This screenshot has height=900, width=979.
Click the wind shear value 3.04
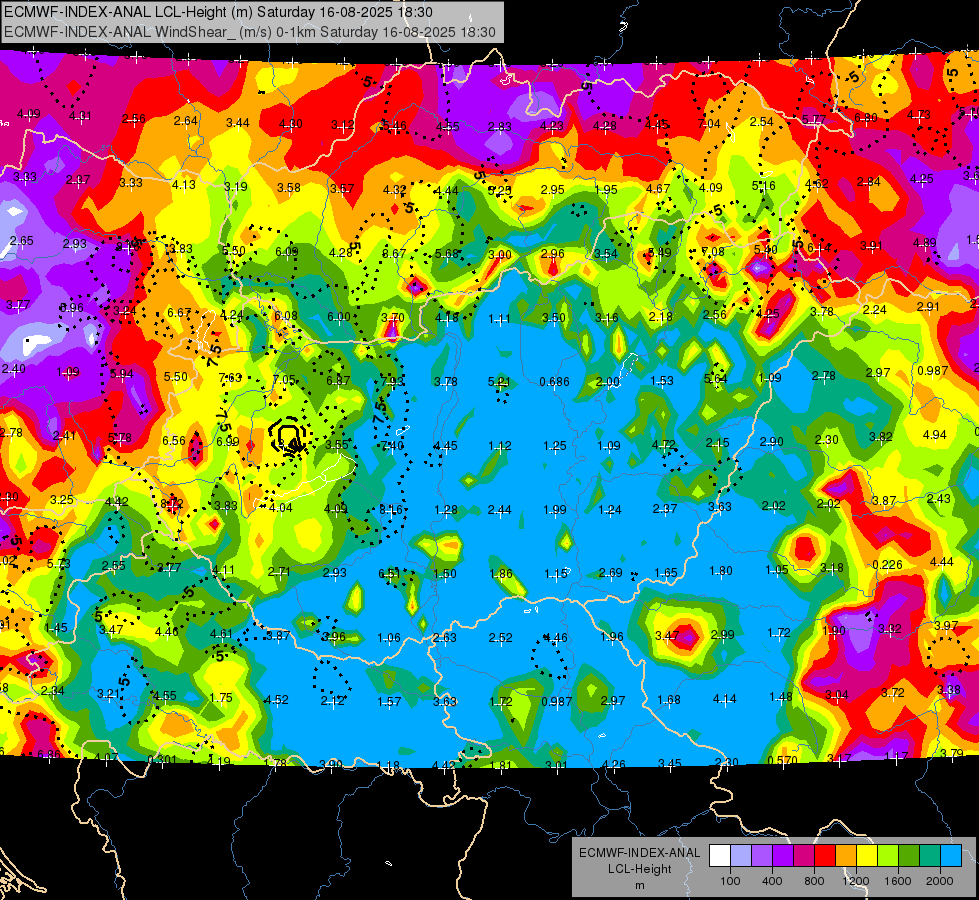pos(837,695)
